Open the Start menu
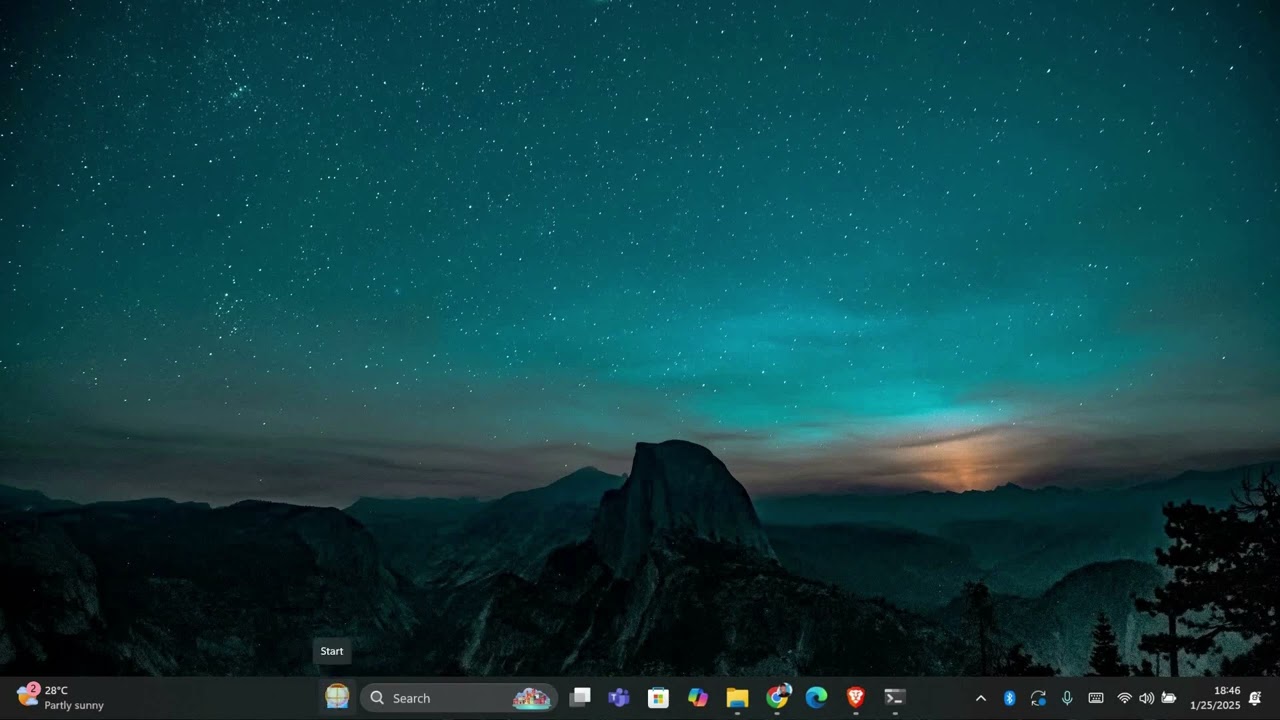 (x=337, y=697)
